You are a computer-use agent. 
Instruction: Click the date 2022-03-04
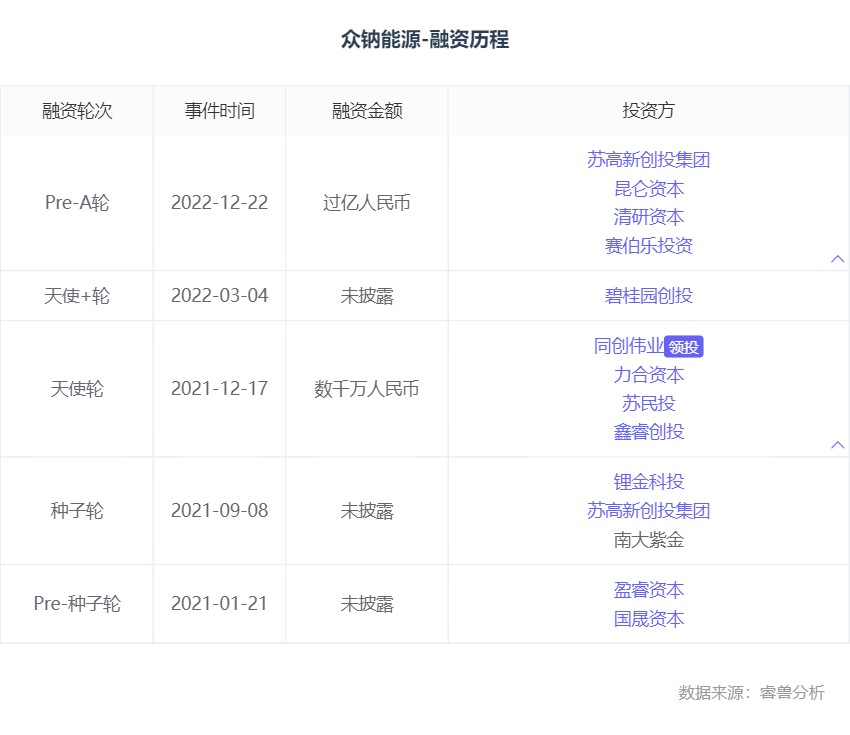[x=220, y=296]
